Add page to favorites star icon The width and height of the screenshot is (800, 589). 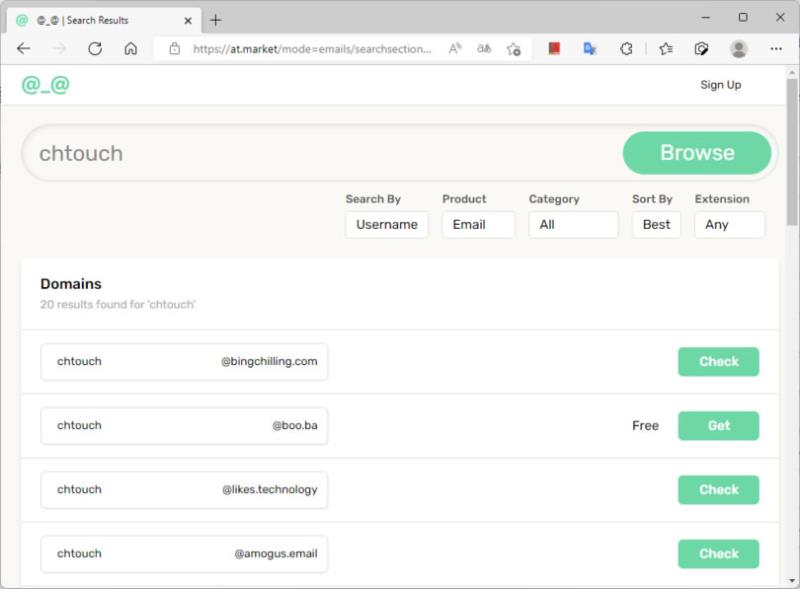pyautogui.click(x=513, y=49)
